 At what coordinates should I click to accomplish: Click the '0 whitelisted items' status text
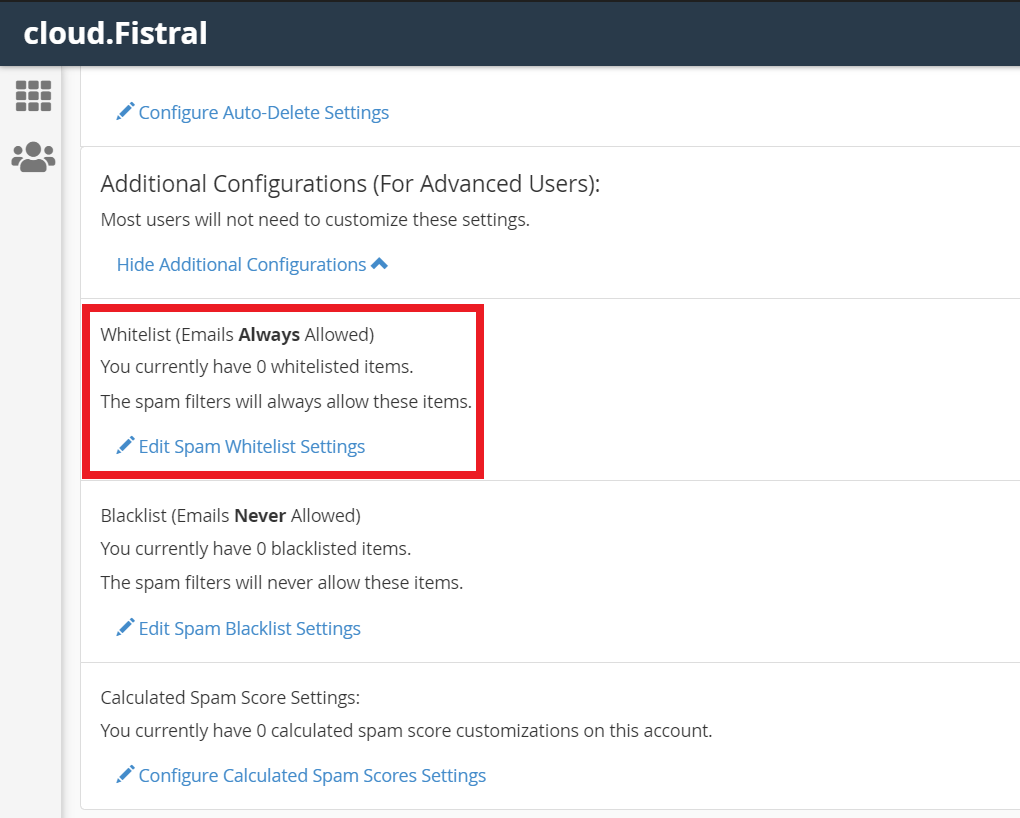257,367
